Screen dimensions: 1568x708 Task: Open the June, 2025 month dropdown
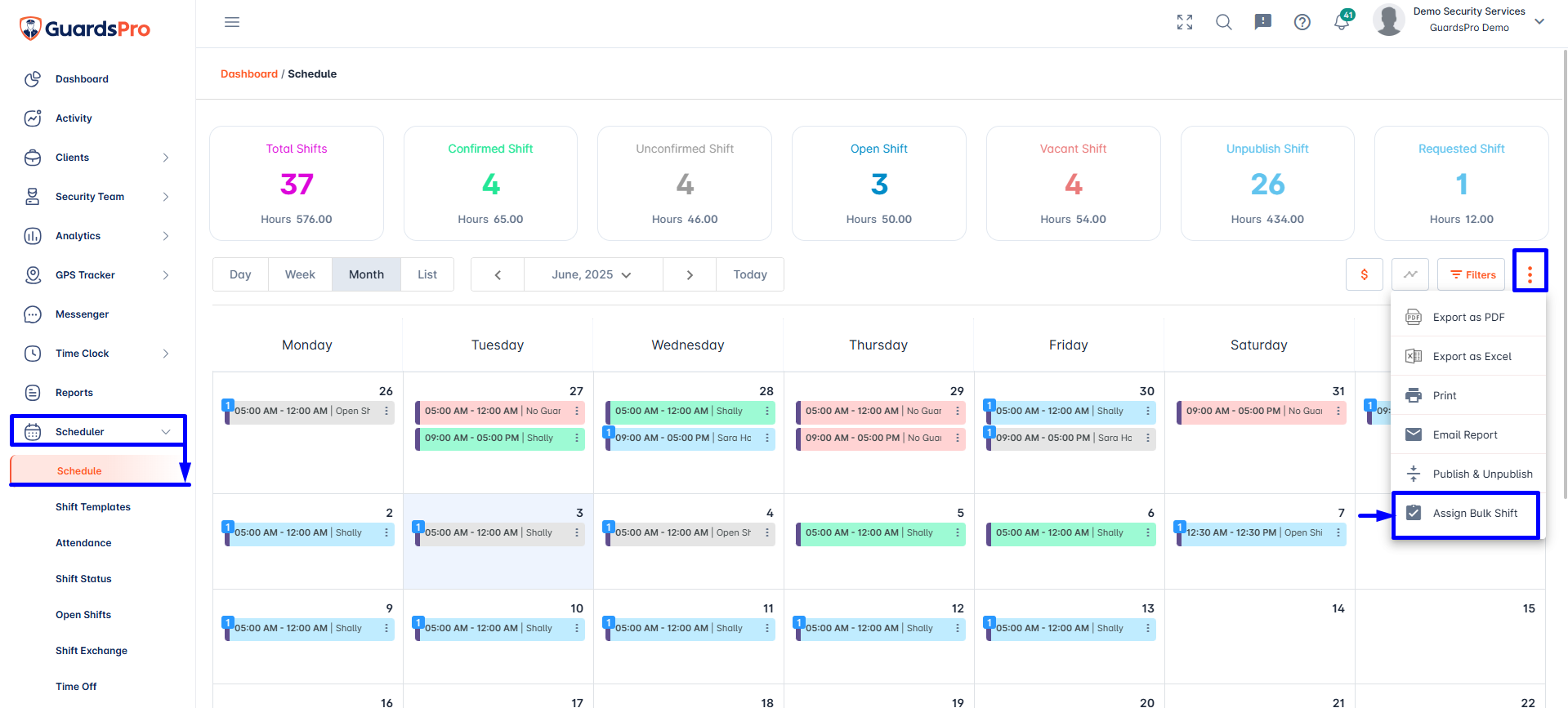click(592, 274)
